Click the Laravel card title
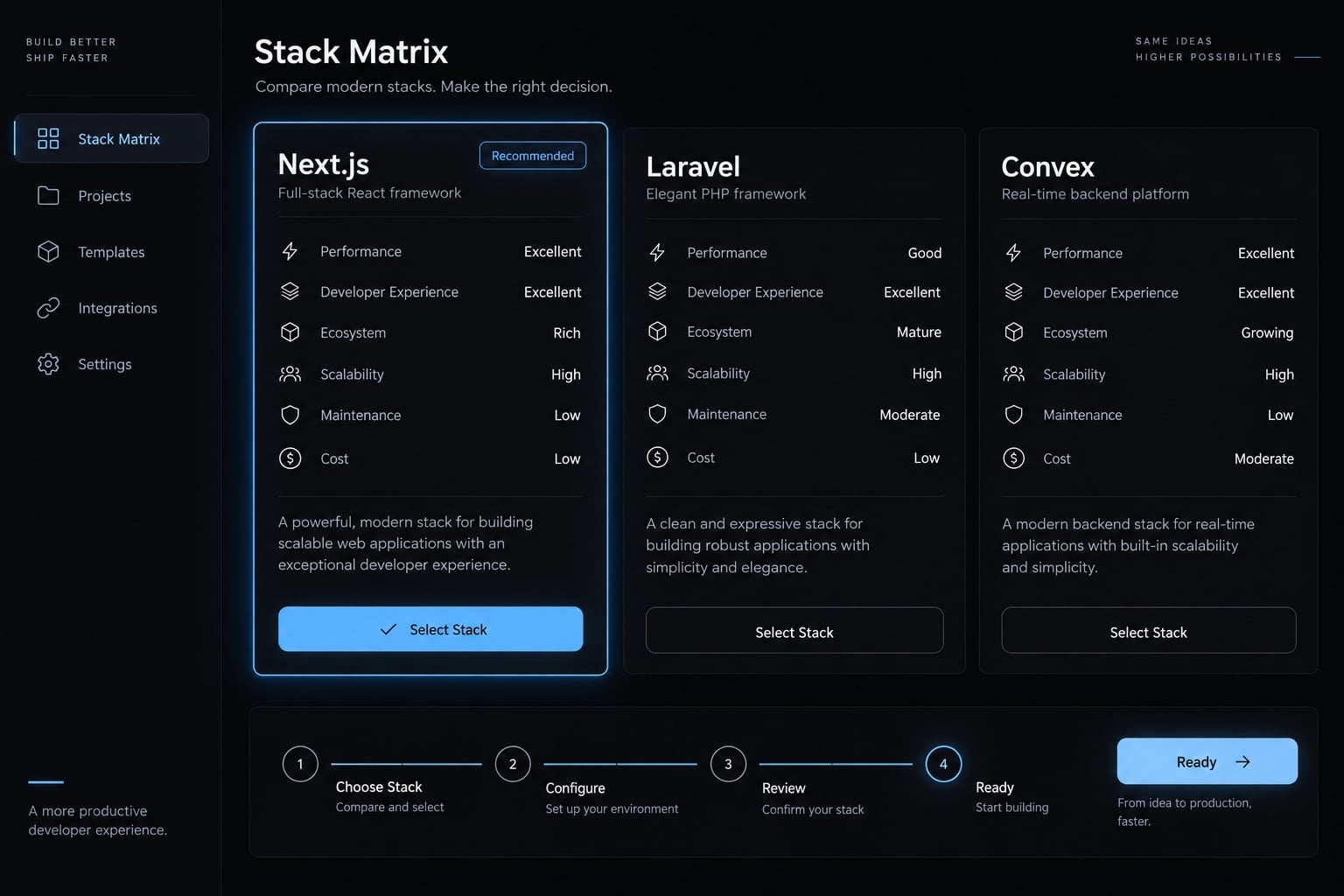This screenshot has width=1344, height=896. pos(693,166)
